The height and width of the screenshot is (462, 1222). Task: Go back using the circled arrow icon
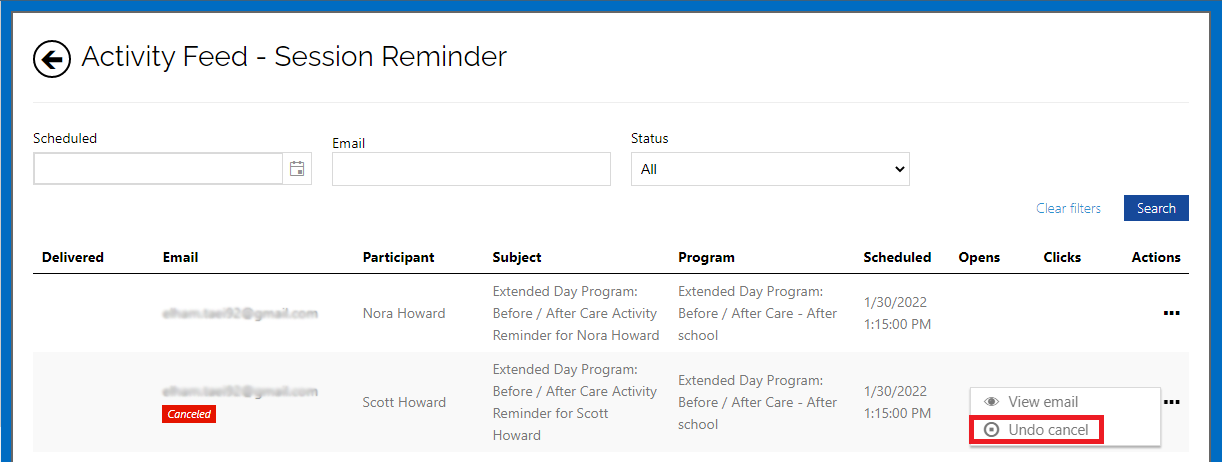[x=52, y=59]
